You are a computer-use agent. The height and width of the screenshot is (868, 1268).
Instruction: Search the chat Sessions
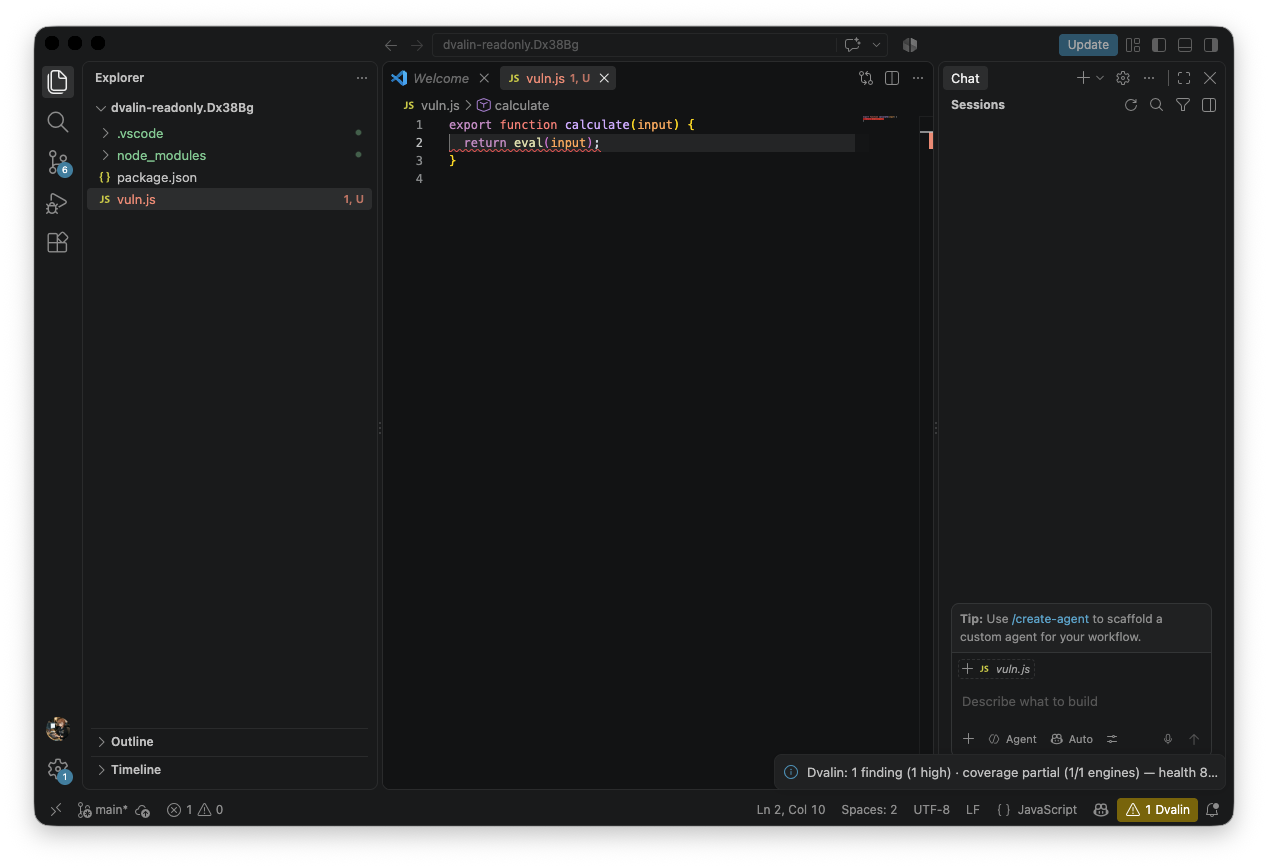[x=1157, y=105]
